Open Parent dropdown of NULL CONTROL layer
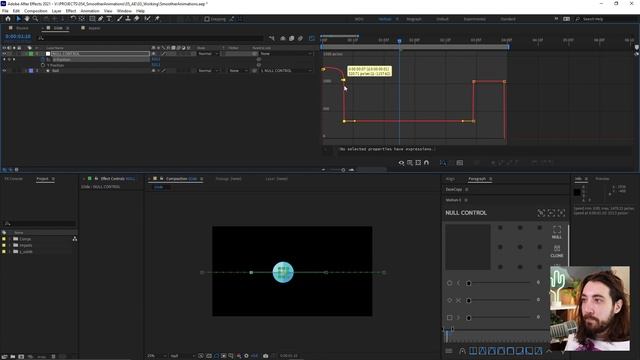This screenshot has width=640, height=360. click(x=286, y=53)
